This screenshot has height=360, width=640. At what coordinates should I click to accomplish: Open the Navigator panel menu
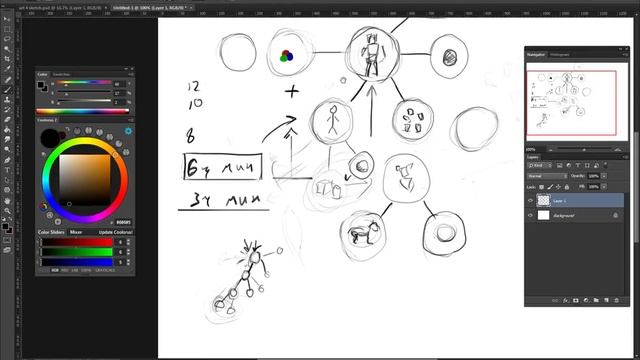pos(624,55)
